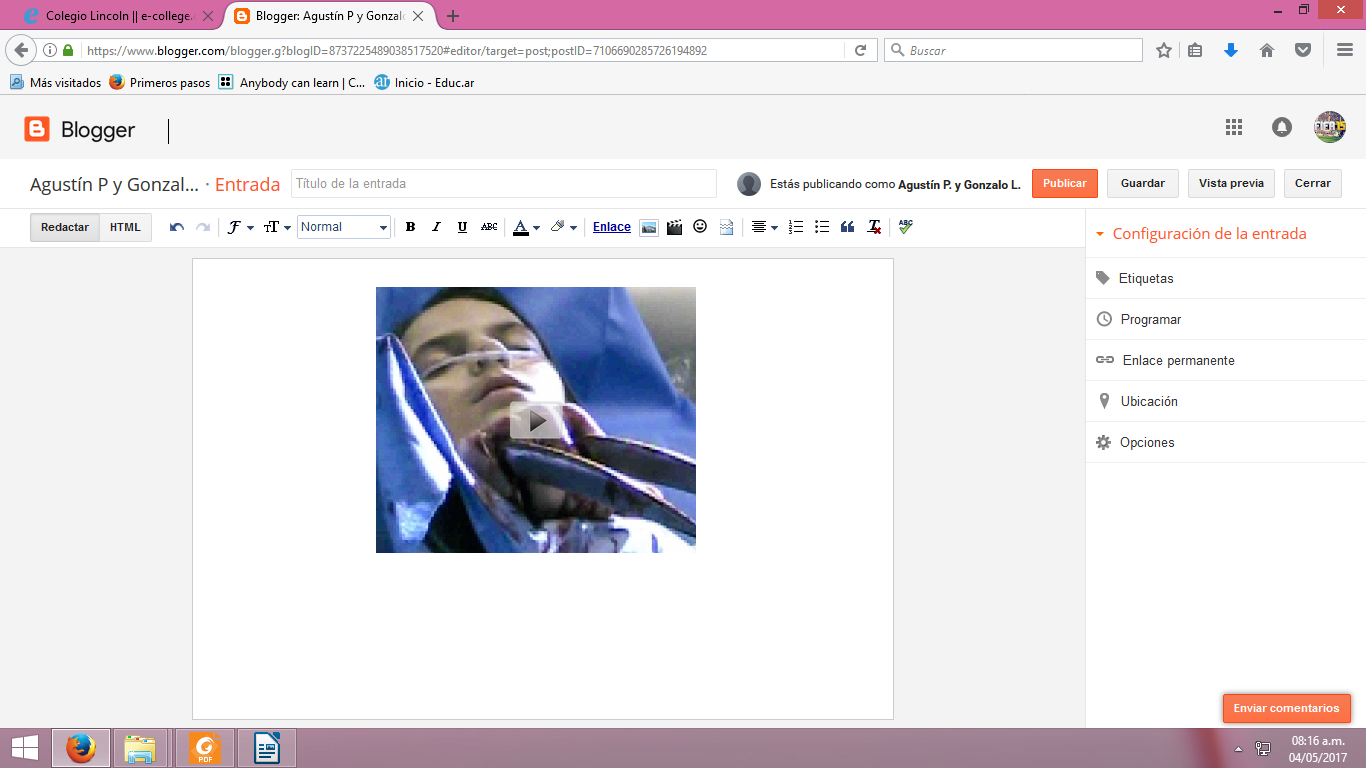This screenshot has width=1366, height=768.
Task: Undo the last edit in the editor
Action: tap(177, 227)
